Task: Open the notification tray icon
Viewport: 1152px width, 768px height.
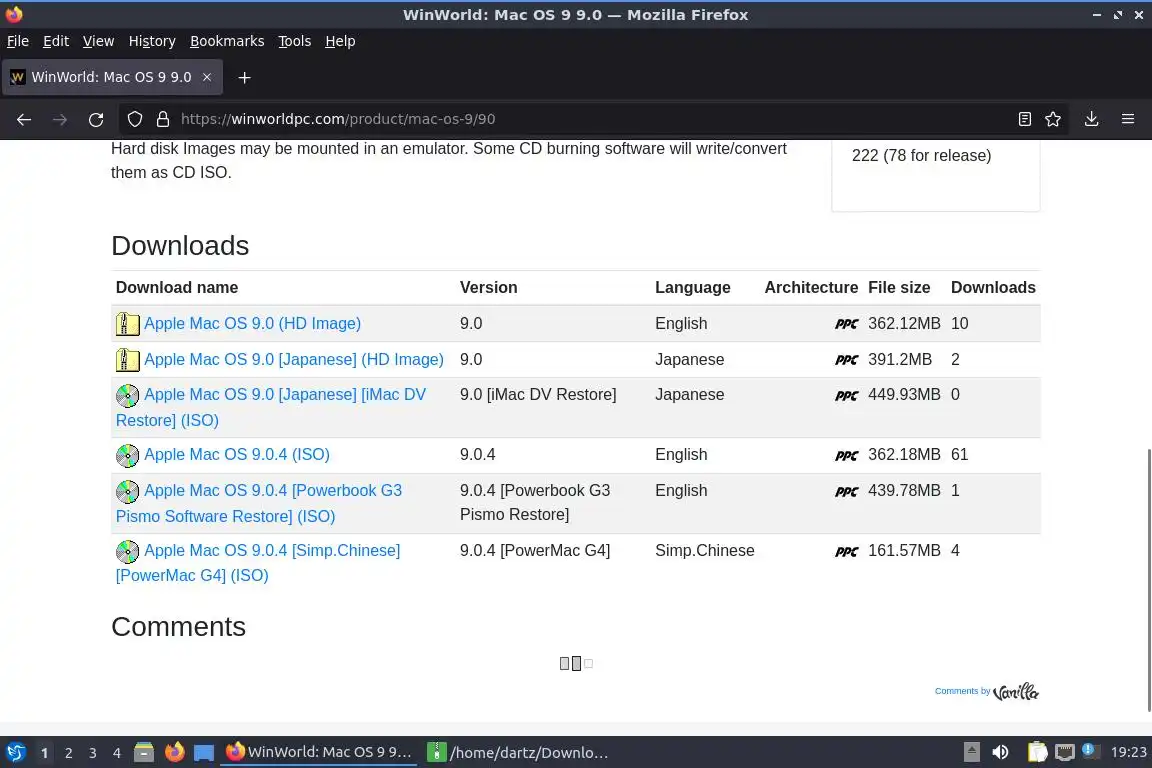Action: click(1091, 751)
